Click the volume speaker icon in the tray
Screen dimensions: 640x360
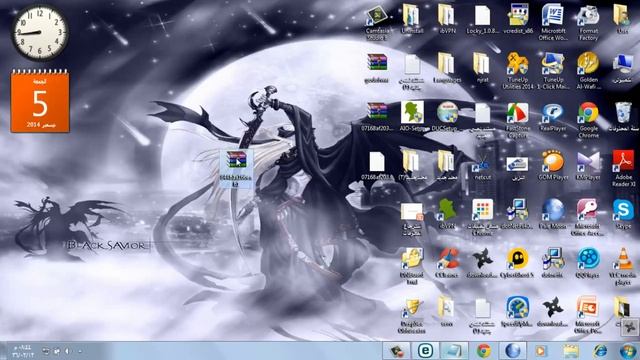67,351
